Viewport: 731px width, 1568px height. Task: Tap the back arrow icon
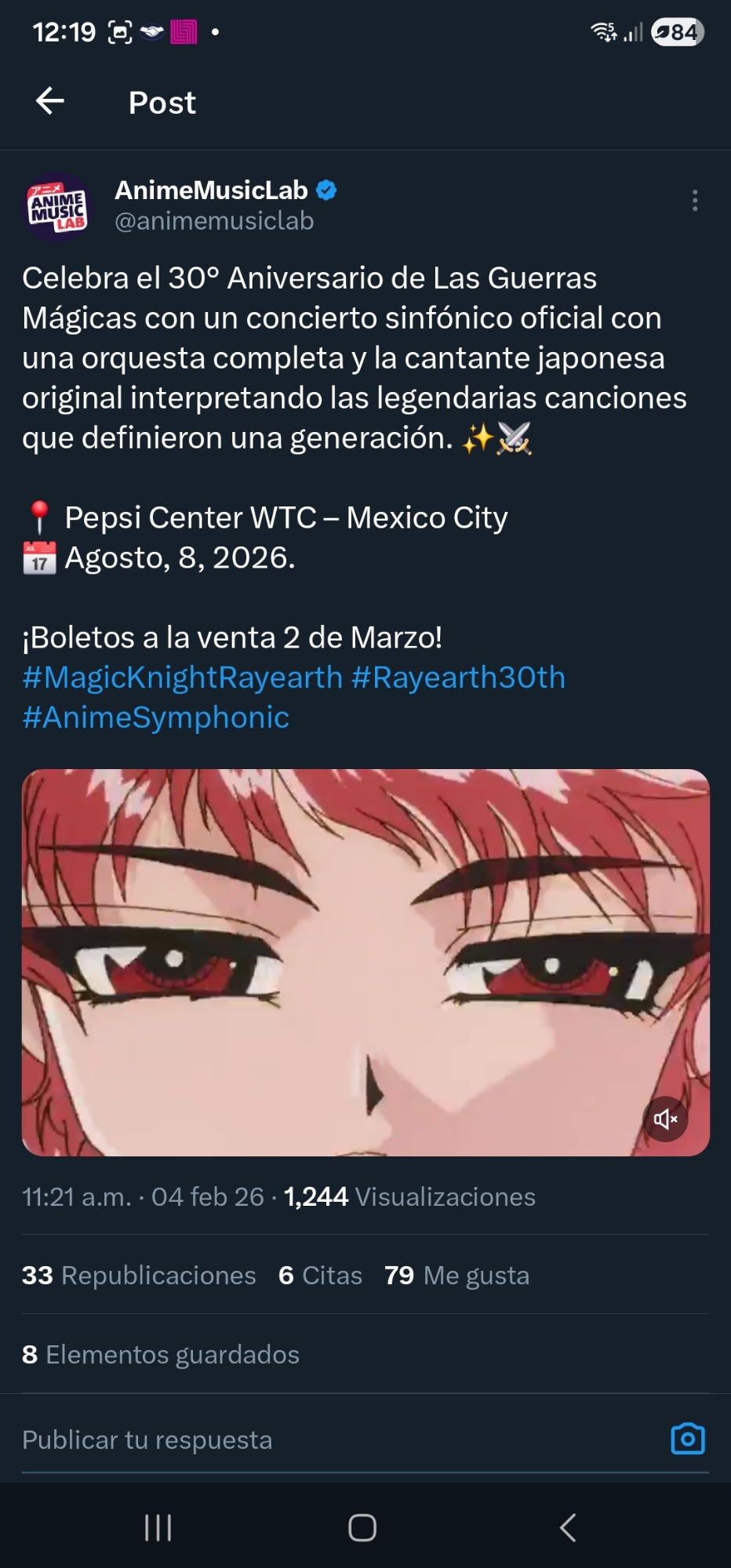tap(50, 101)
